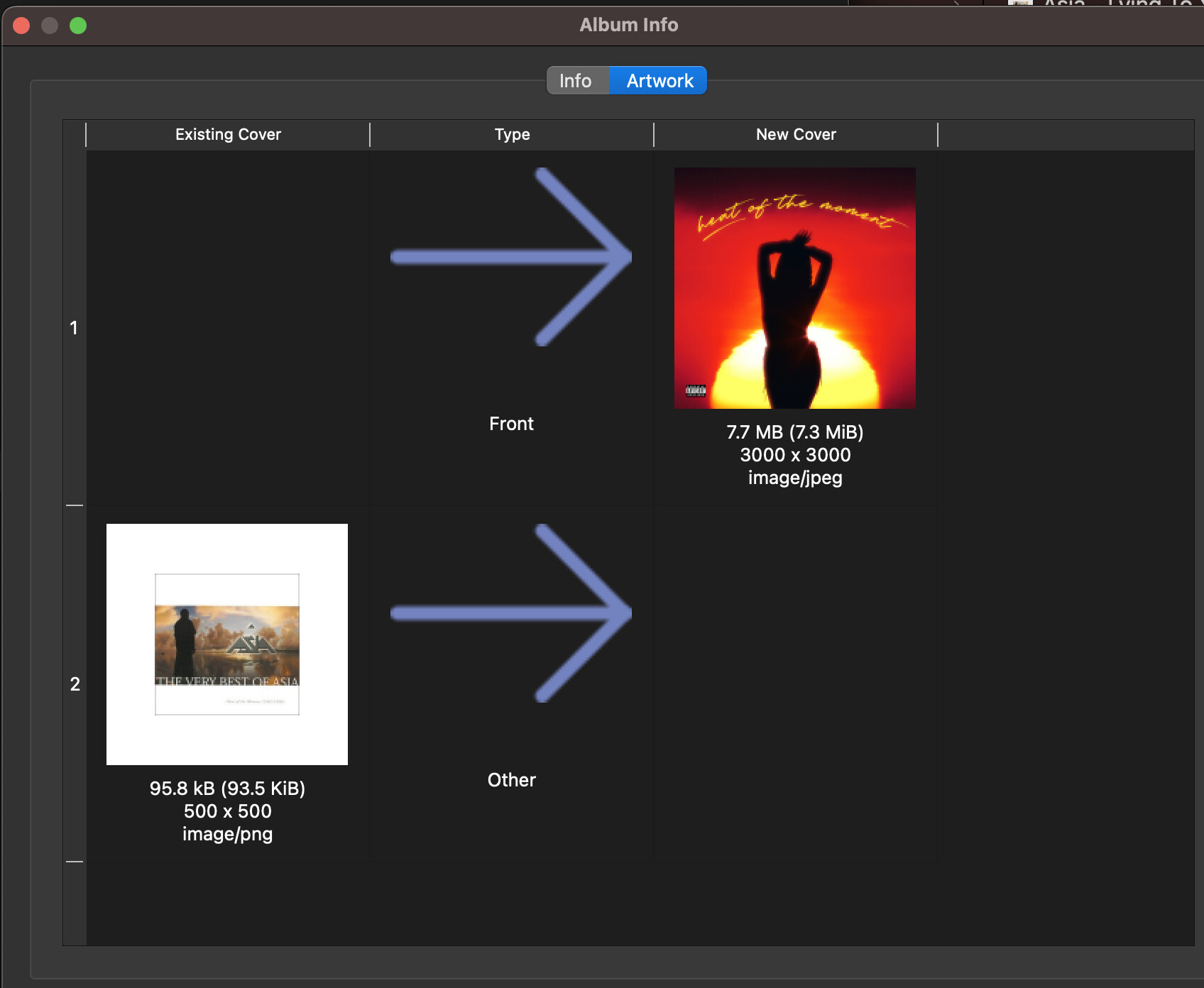Click the 7.7 MB (7.3 MiB) size text
The height and width of the screenshot is (988, 1204).
pyautogui.click(x=795, y=432)
